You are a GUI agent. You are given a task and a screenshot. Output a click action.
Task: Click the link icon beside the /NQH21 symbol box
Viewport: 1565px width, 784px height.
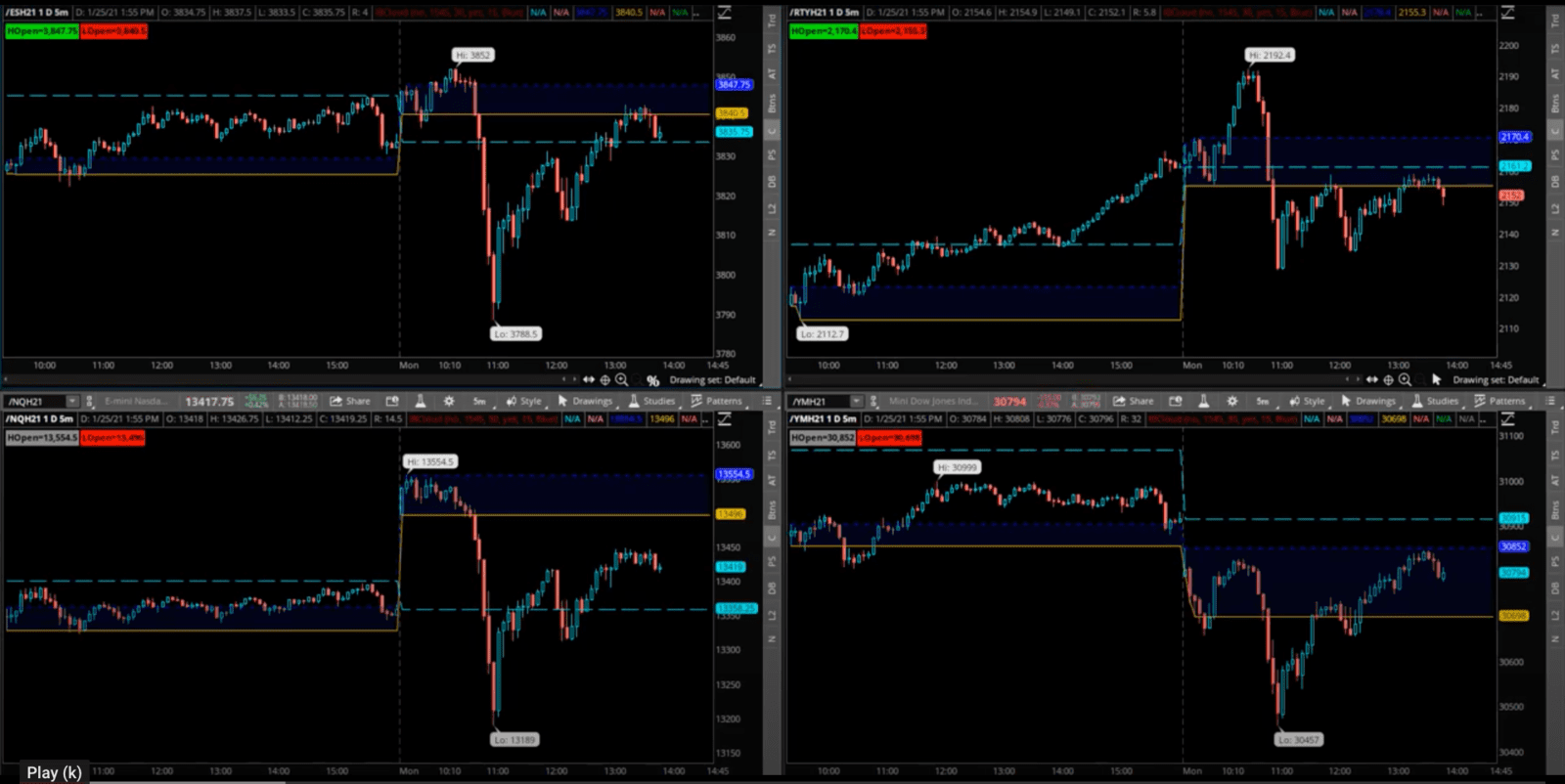point(90,401)
